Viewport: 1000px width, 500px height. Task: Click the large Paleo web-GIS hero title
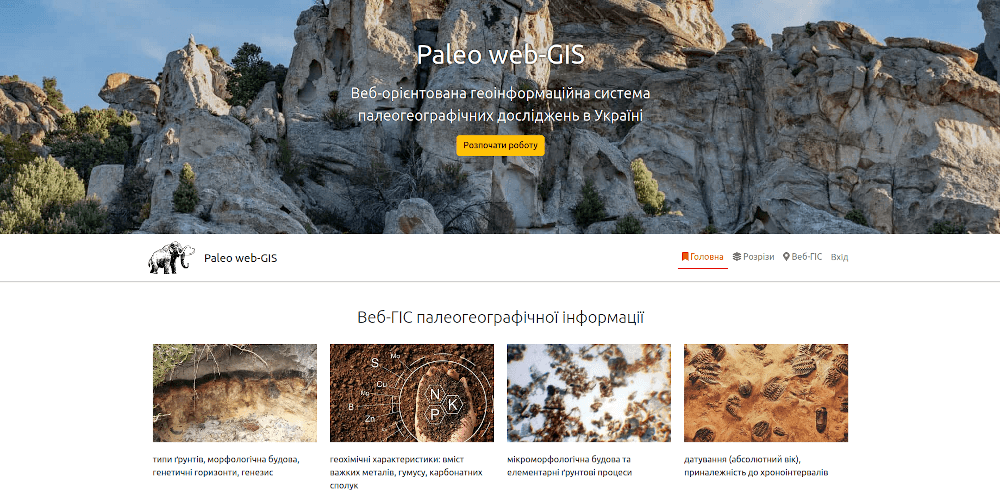pos(501,55)
